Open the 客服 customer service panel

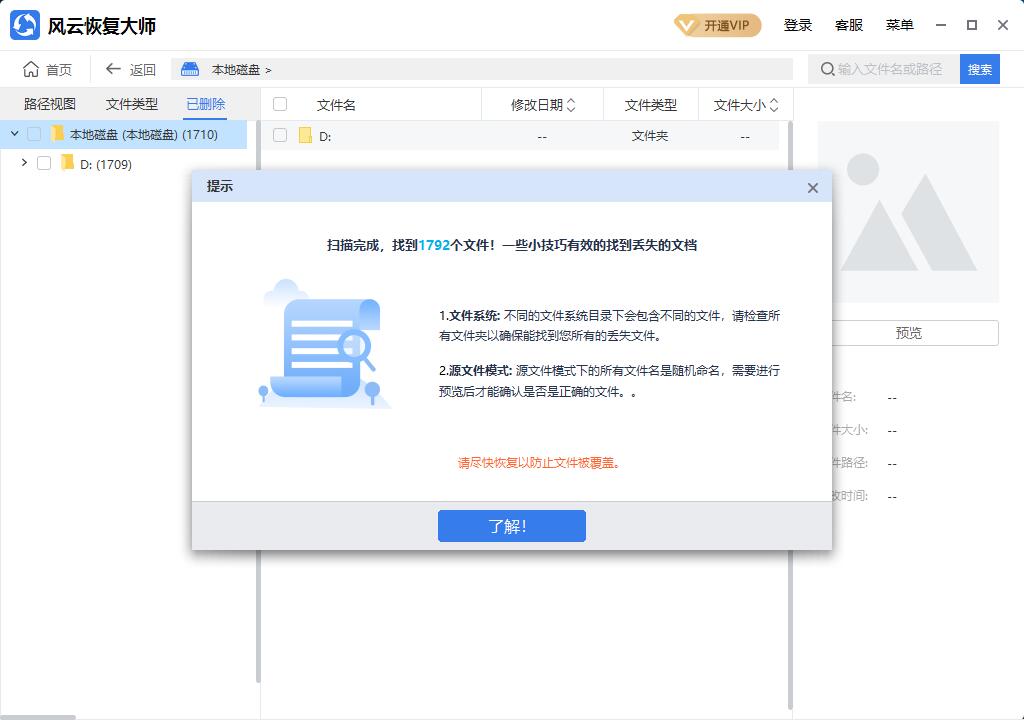coord(849,25)
